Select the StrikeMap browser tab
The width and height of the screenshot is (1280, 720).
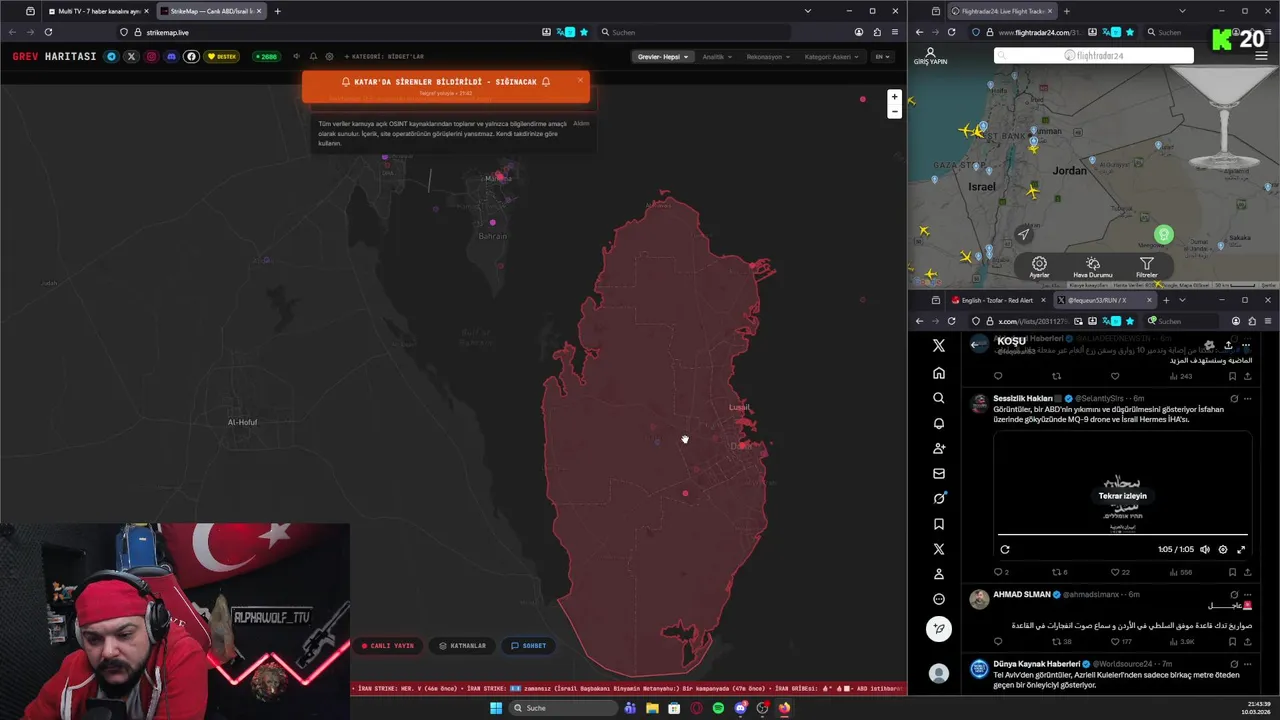point(210,11)
